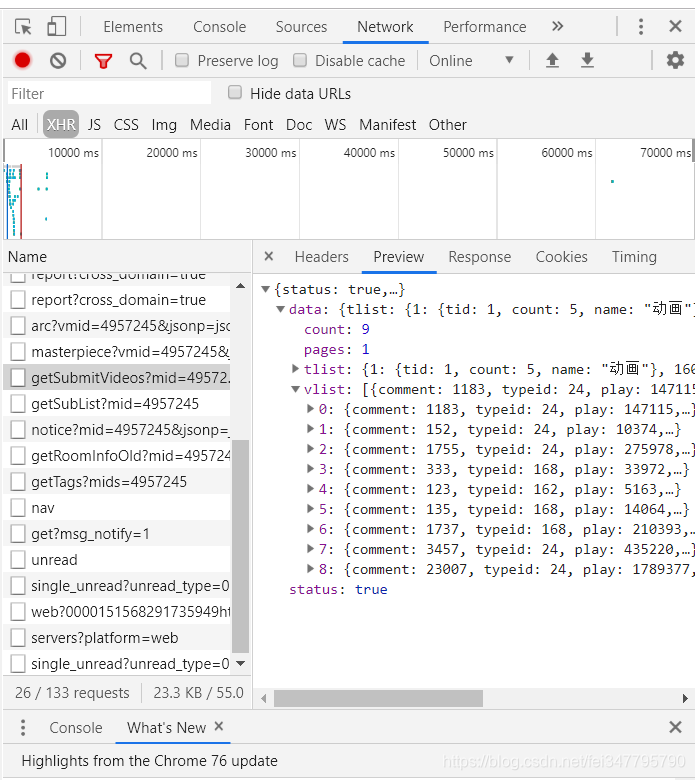This screenshot has width=695, height=780.
Task: Toggle the red filter funnel icon
Action: (x=103, y=61)
